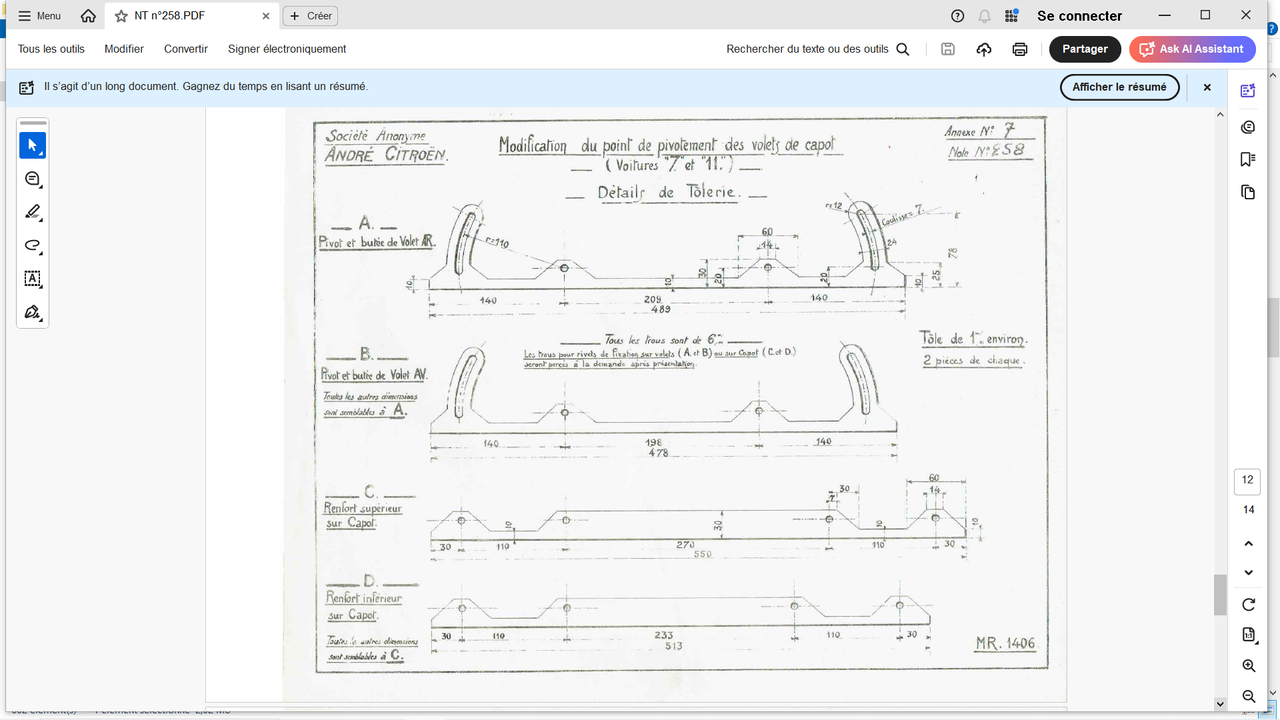Open the Modifier menu
This screenshot has height=720, width=1280.
(124, 49)
